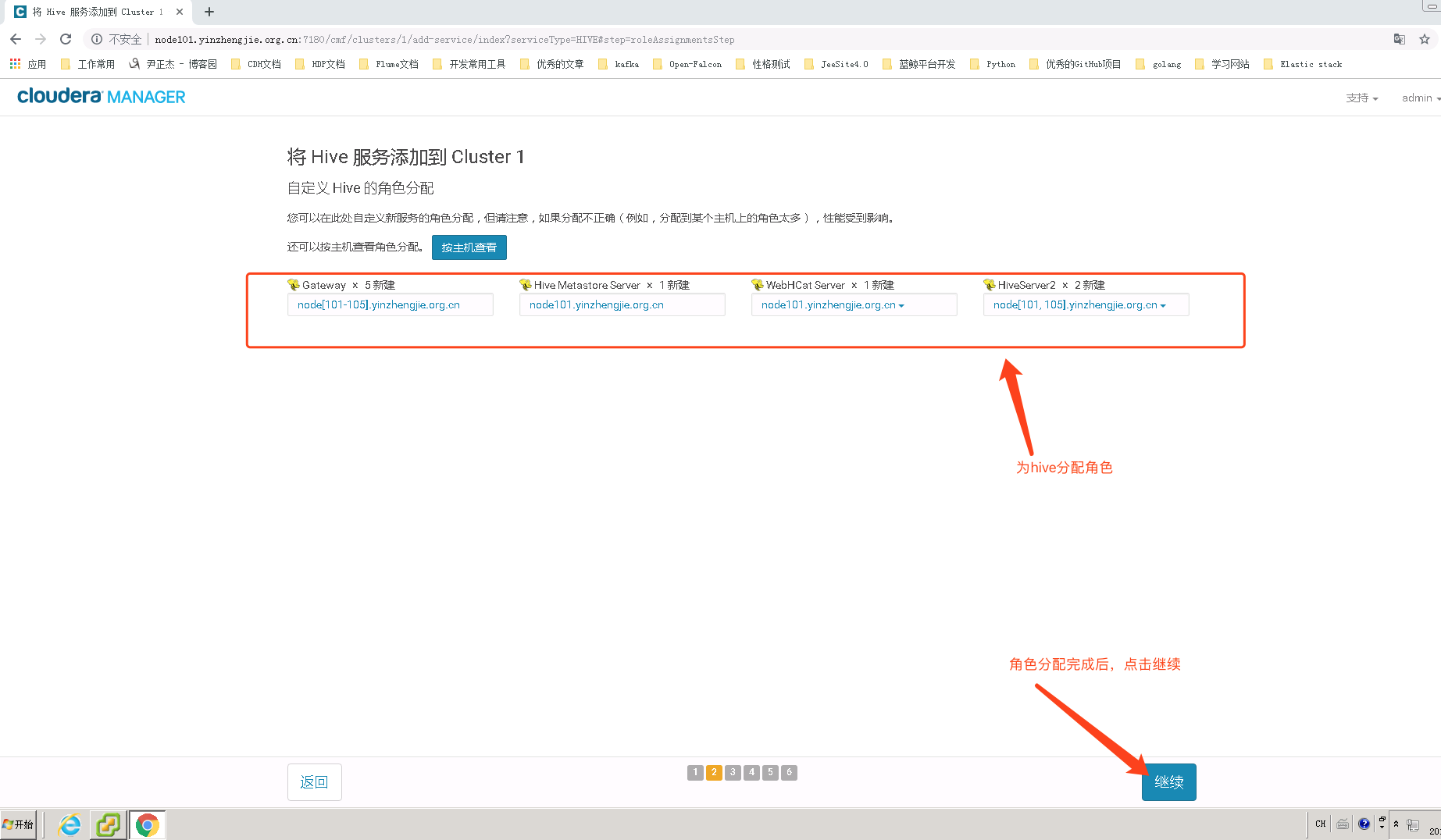Click the 继续 continue button

coord(1168,781)
